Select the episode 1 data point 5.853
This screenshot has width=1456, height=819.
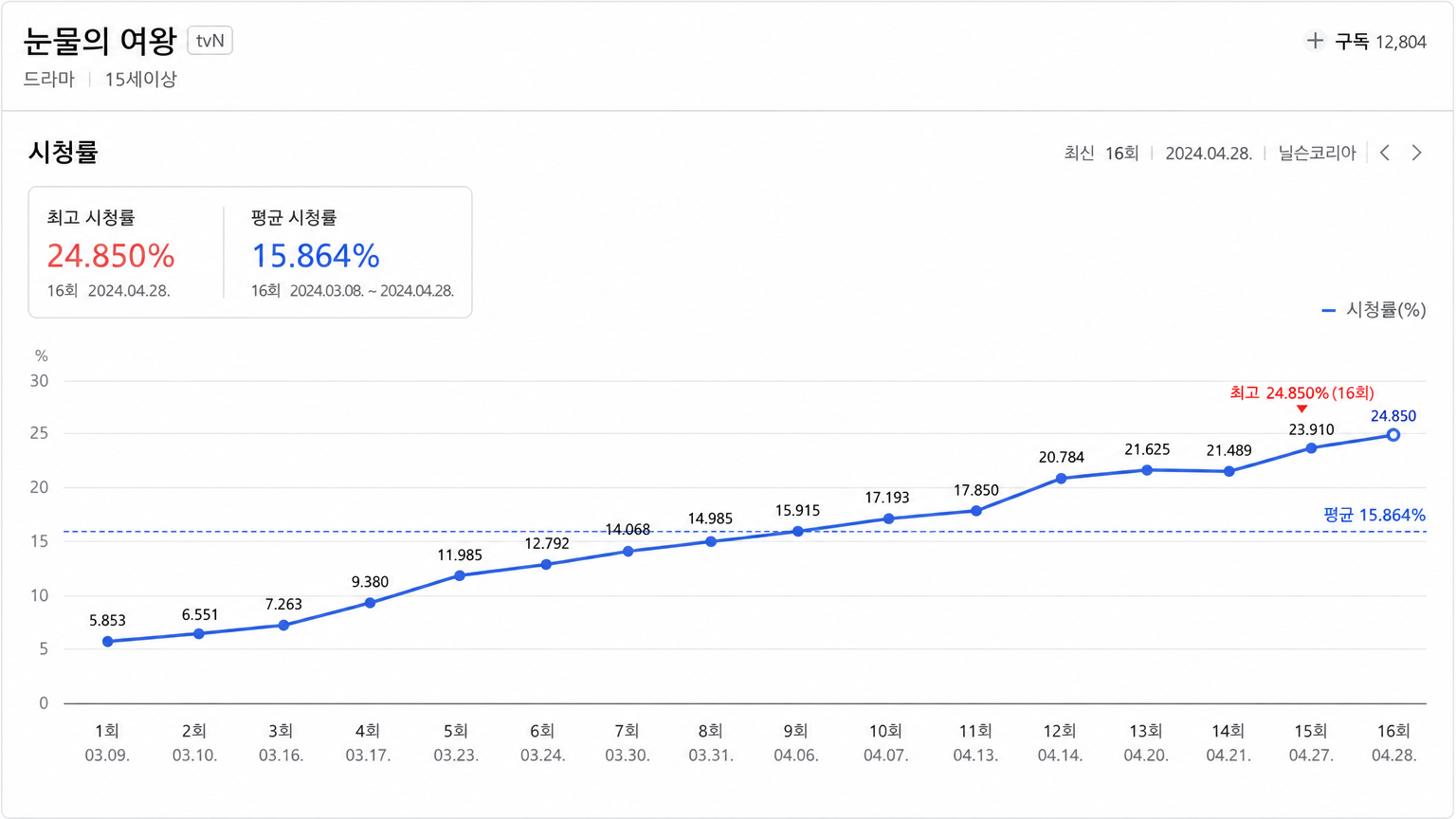(x=108, y=642)
